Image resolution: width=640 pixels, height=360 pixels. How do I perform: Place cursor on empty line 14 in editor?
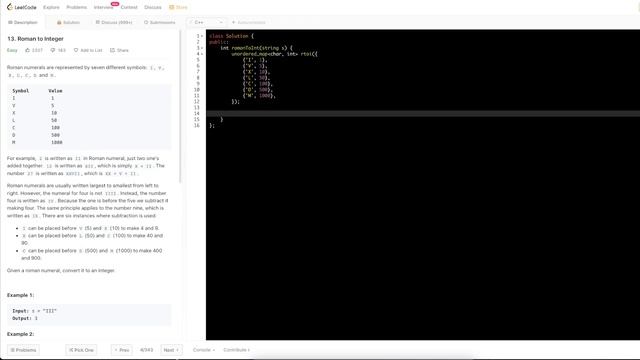(x=423, y=113)
